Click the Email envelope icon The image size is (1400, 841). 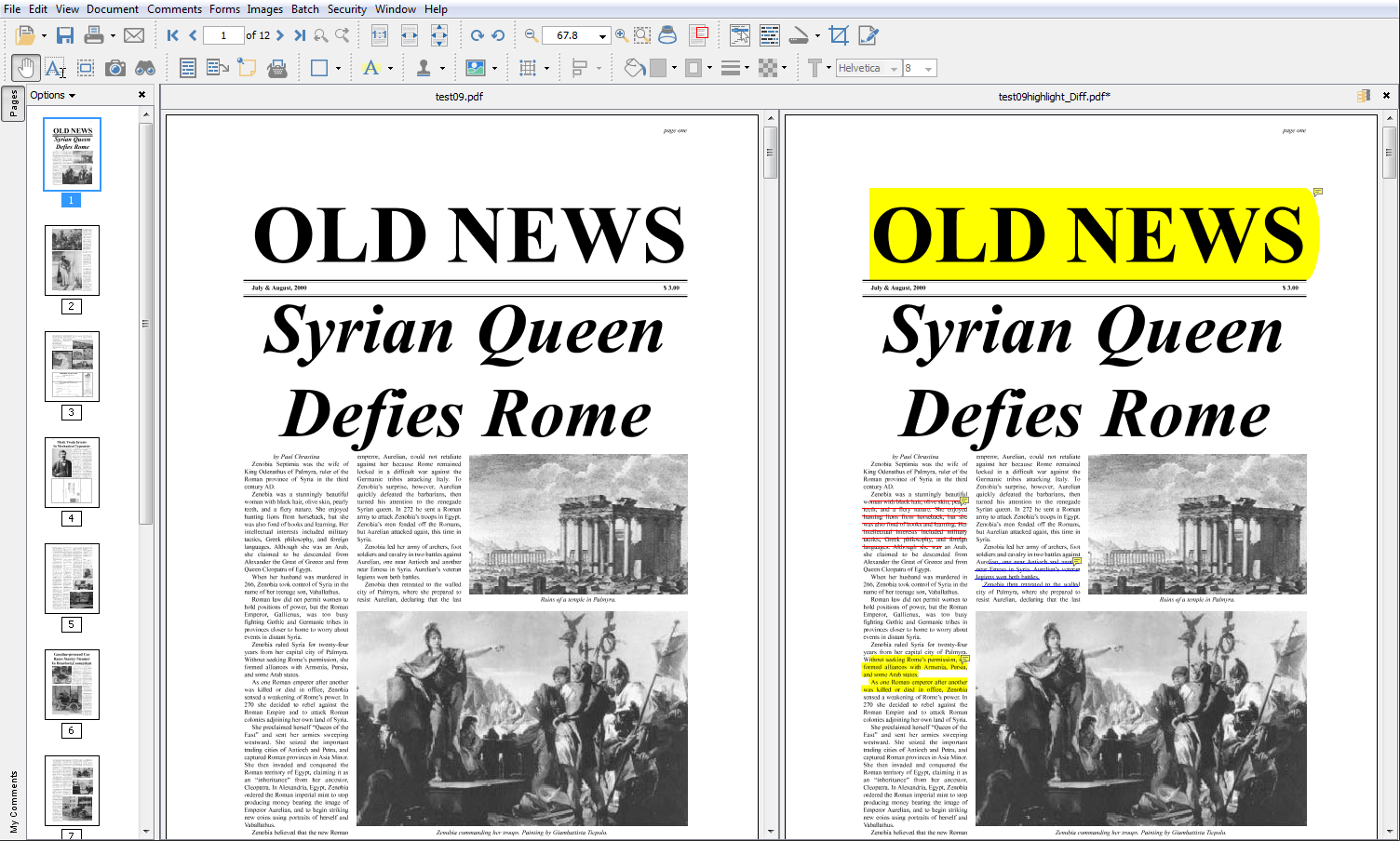tap(134, 35)
